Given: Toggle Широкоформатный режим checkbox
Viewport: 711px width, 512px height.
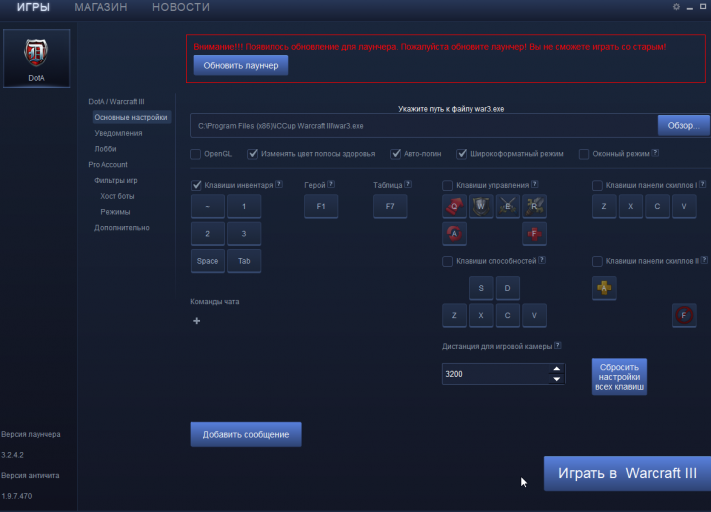Looking at the screenshot, I should click(x=462, y=154).
